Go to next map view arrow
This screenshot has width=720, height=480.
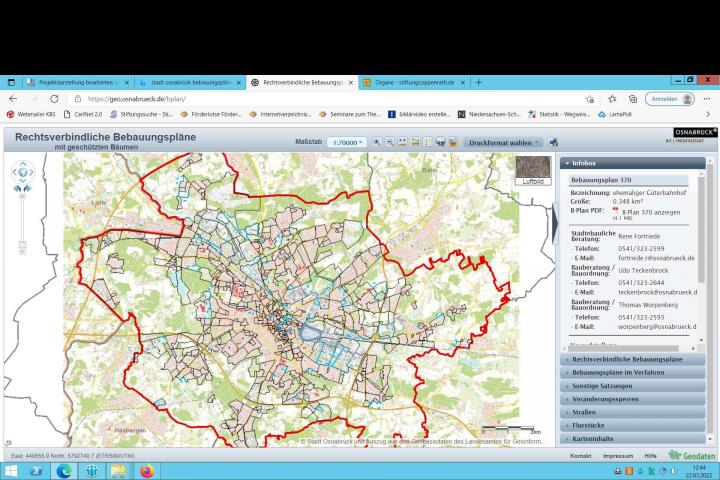pos(27,188)
